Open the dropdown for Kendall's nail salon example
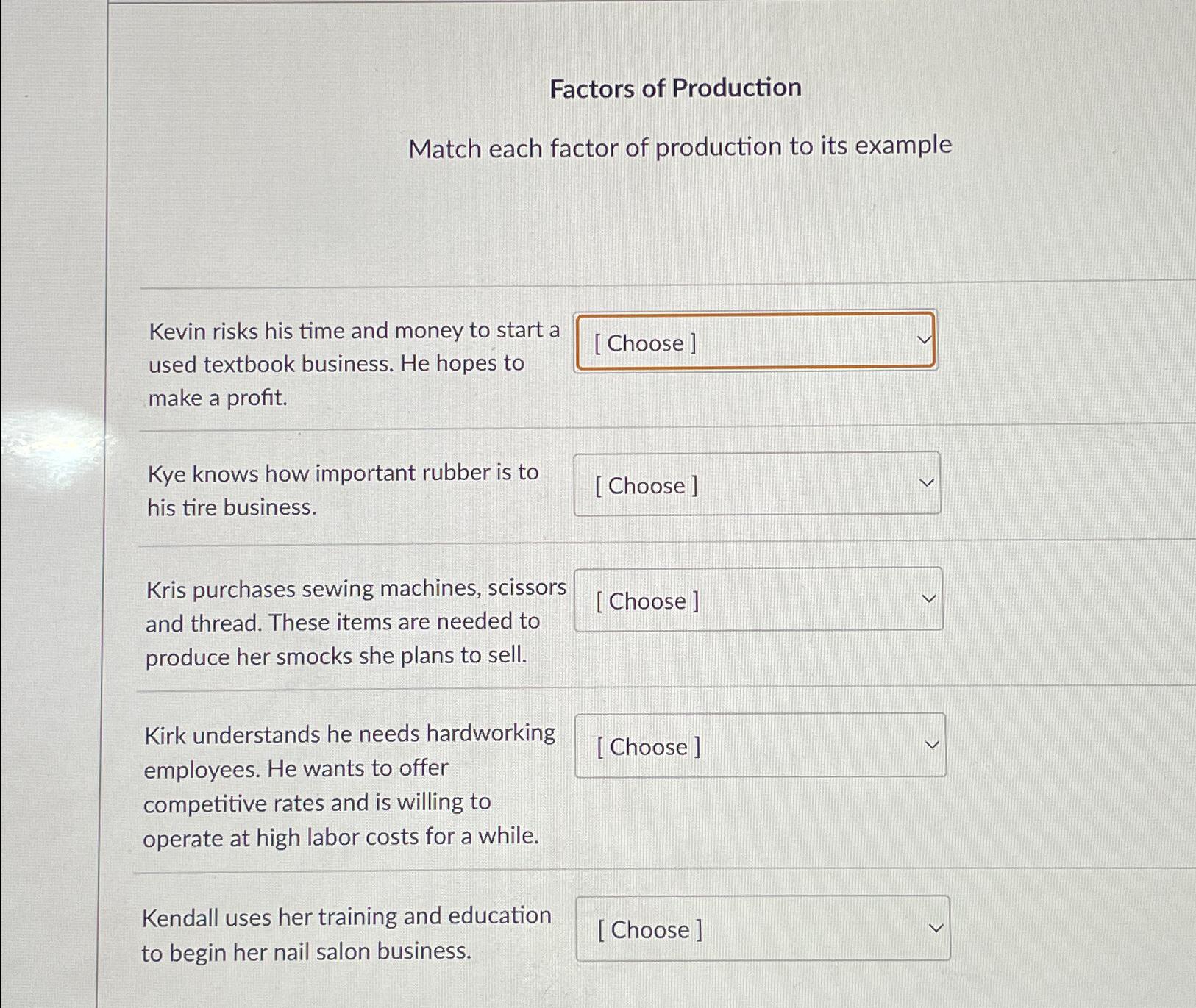Screen dimensions: 1196x1008 [762, 929]
